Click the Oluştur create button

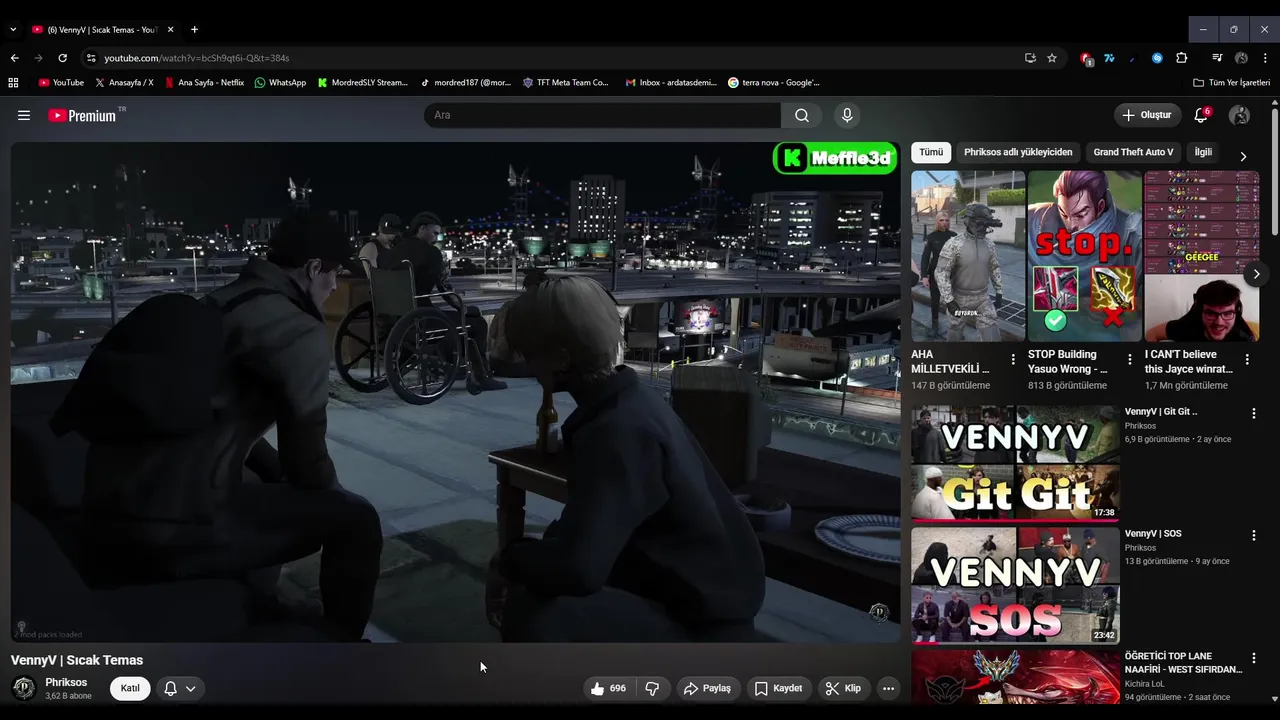pyautogui.click(x=1147, y=115)
